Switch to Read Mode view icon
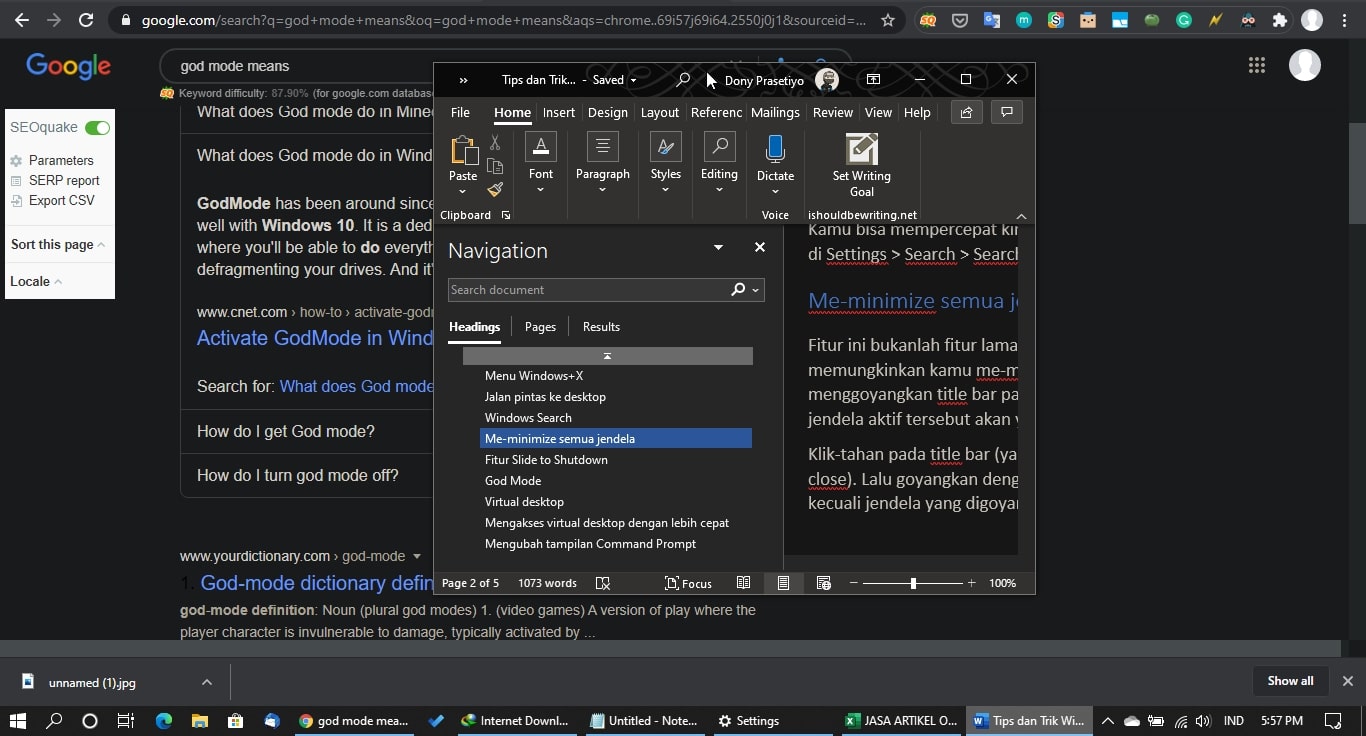Image resolution: width=1366 pixels, height=736 pixels. coord(743,583)
